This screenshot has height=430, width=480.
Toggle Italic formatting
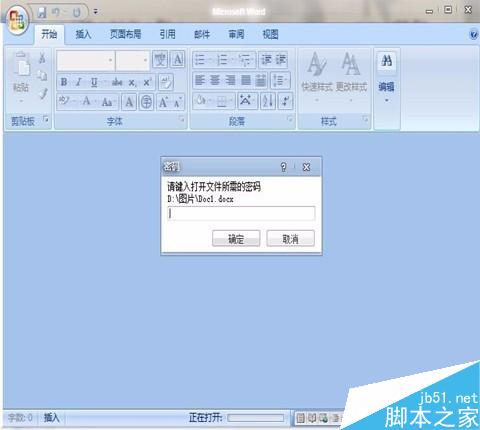79,82
